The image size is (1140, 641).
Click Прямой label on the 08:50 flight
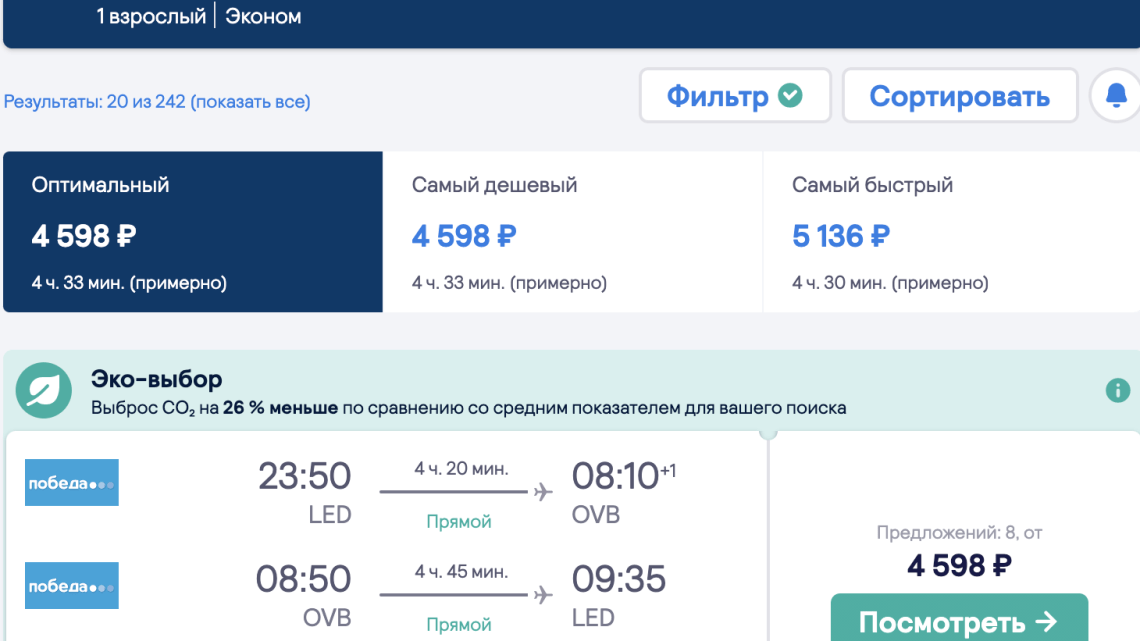point(459,625)
